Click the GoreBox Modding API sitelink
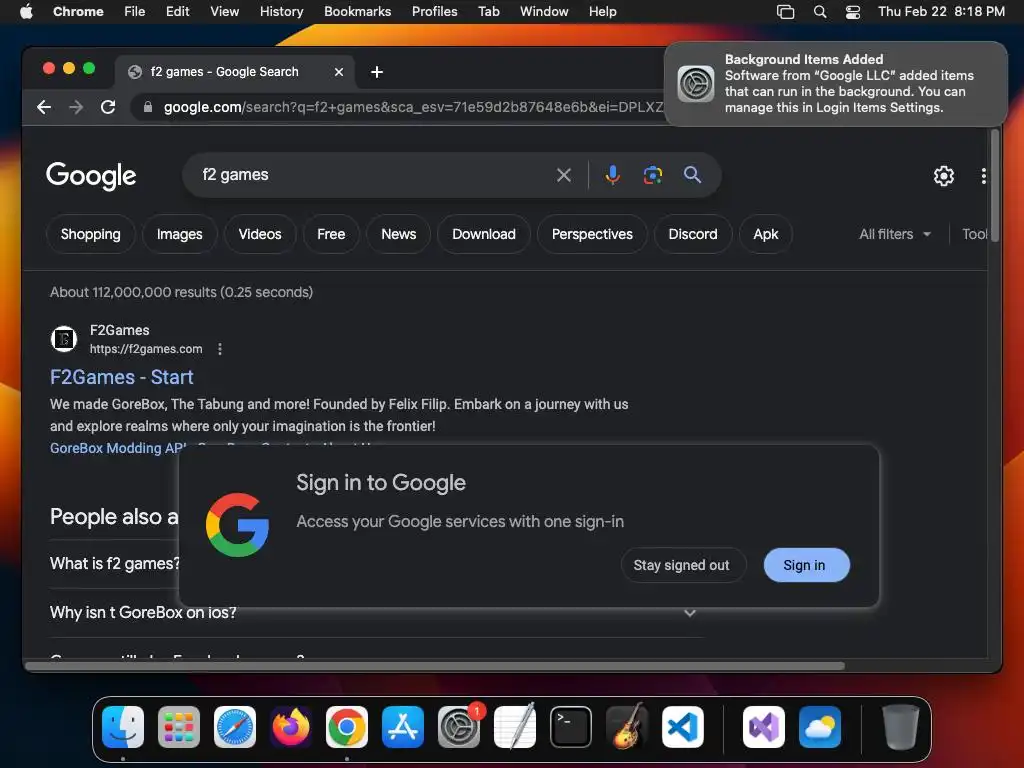Image resolution: width=1024 pixels, height=768 pixels. pyautogui.click(x=118, y=448)
